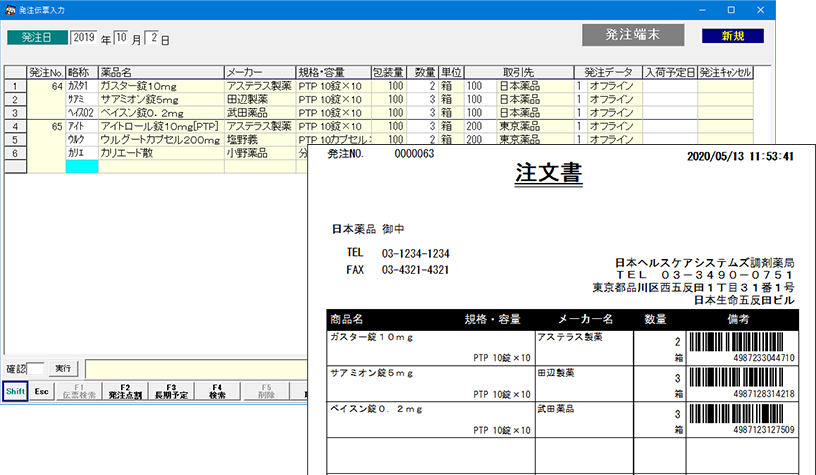
Task: Click the 発注キャンセル column header
Action: tap(725, 72)
